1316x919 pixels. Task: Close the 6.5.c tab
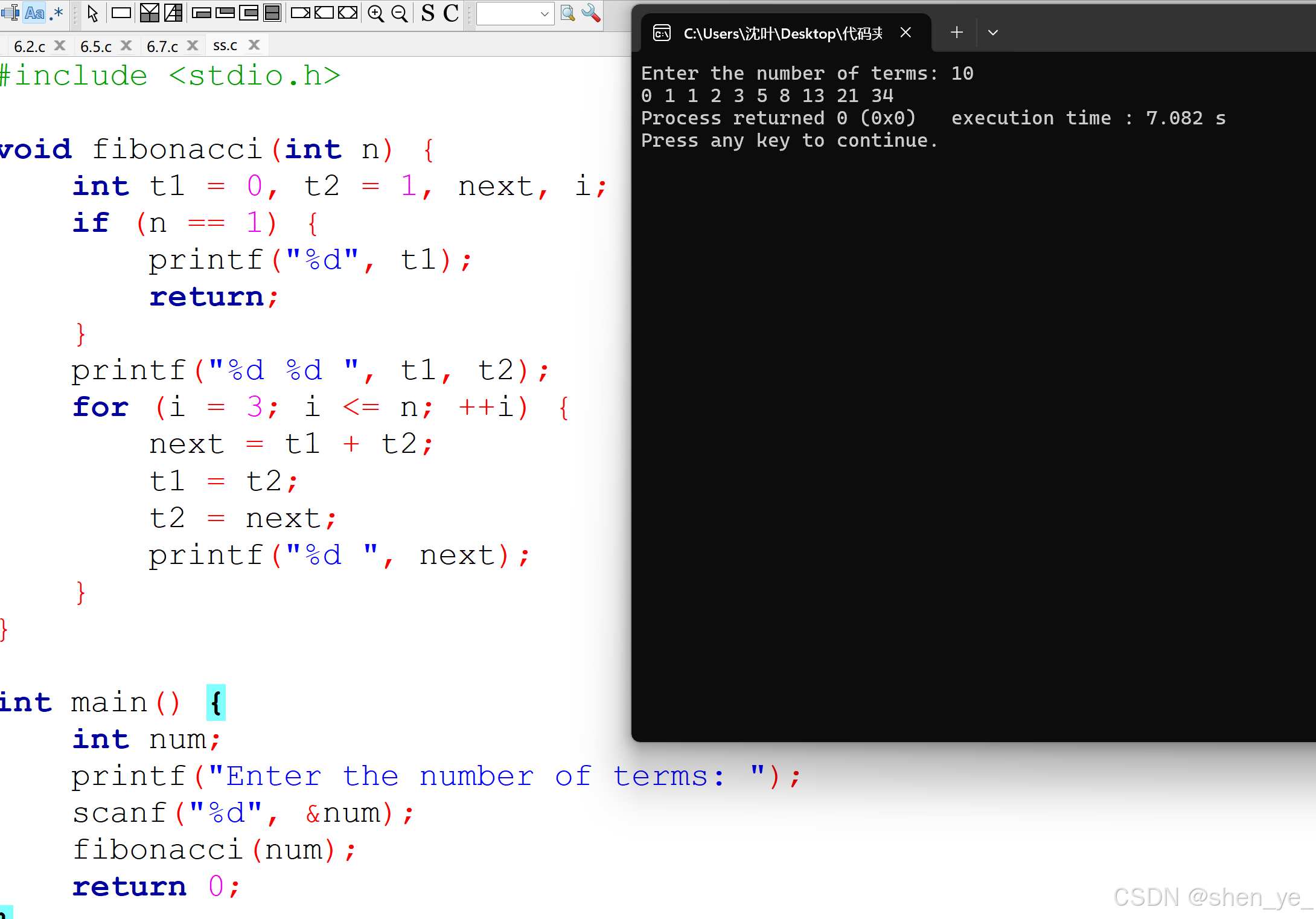point(126,45)
